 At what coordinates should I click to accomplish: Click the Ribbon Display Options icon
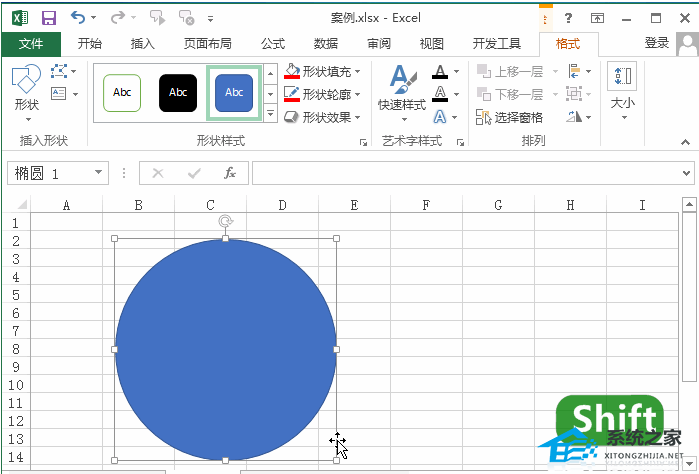pos(597,18)
